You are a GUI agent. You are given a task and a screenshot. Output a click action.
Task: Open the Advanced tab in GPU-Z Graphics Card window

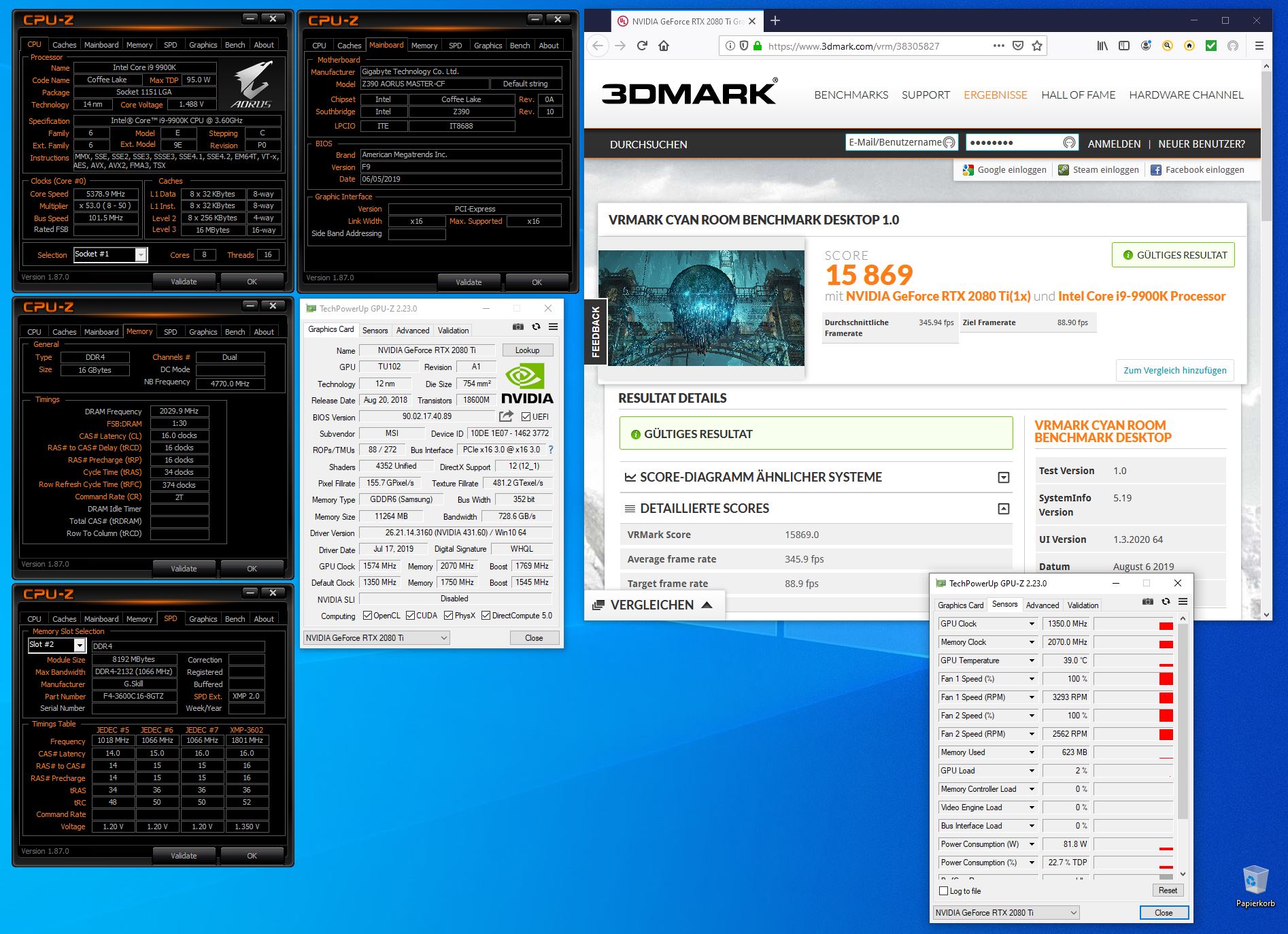413,331
